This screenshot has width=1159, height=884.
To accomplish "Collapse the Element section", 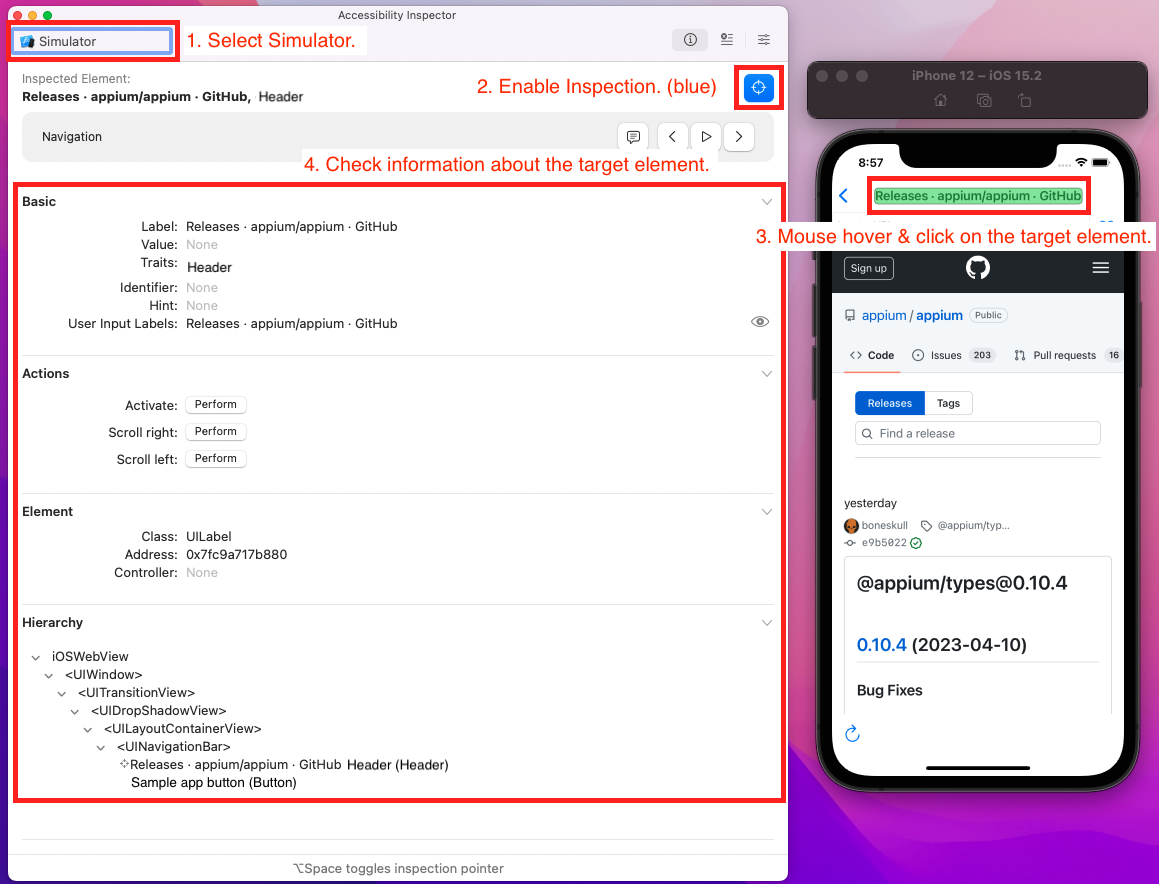I will click(x=767, y=511).
